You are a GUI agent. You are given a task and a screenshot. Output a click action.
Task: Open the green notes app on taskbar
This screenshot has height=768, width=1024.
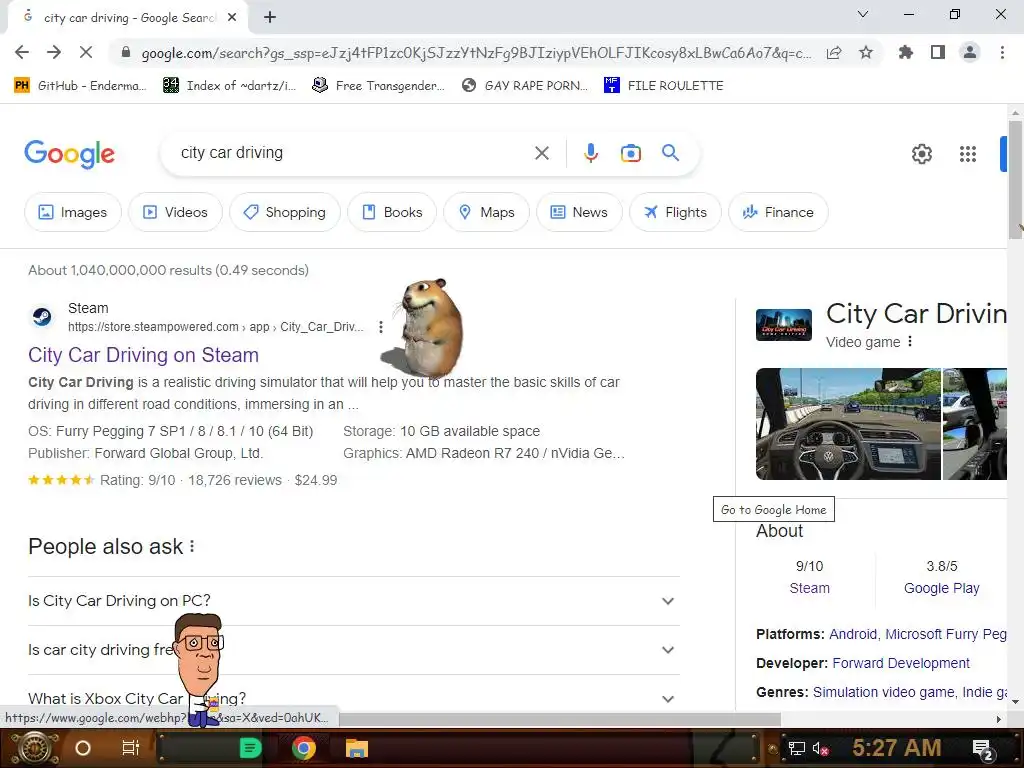coord(250,748)
